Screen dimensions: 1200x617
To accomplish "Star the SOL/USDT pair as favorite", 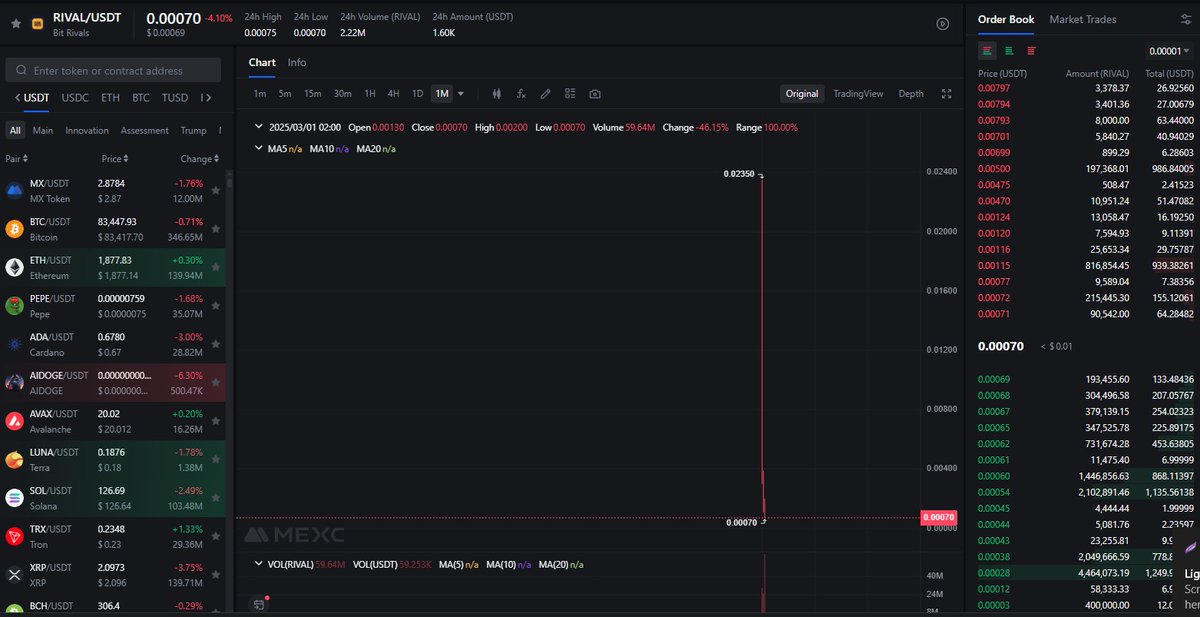I will coord(215,498).
